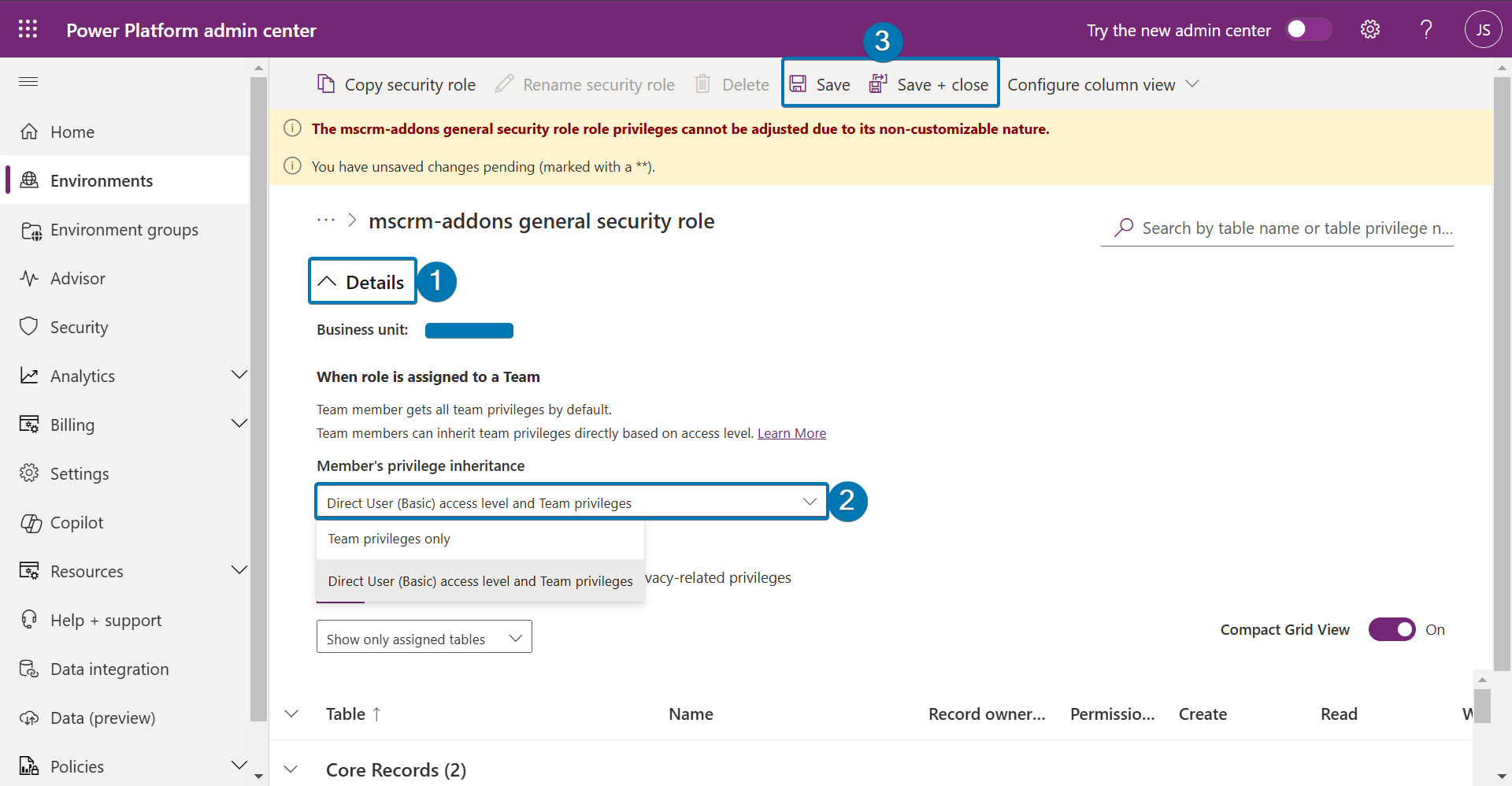The width and height of the screenshot is (1512, 786).
Task: Sort by the Table column header
Action: [x=353, y=714]
